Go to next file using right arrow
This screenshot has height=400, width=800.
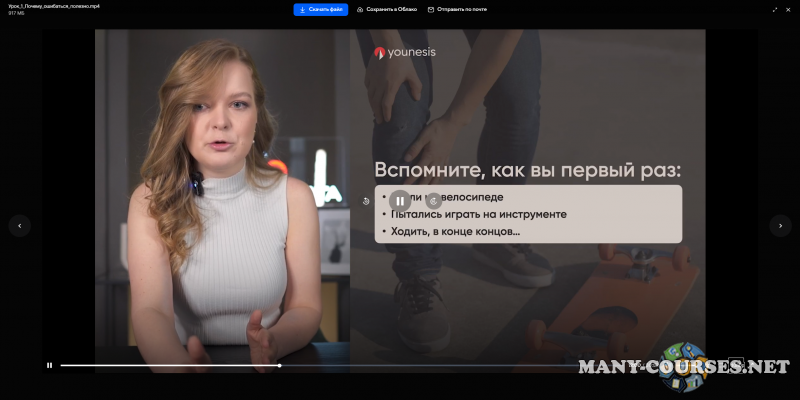pyautogui.click(x=780, y=225)
